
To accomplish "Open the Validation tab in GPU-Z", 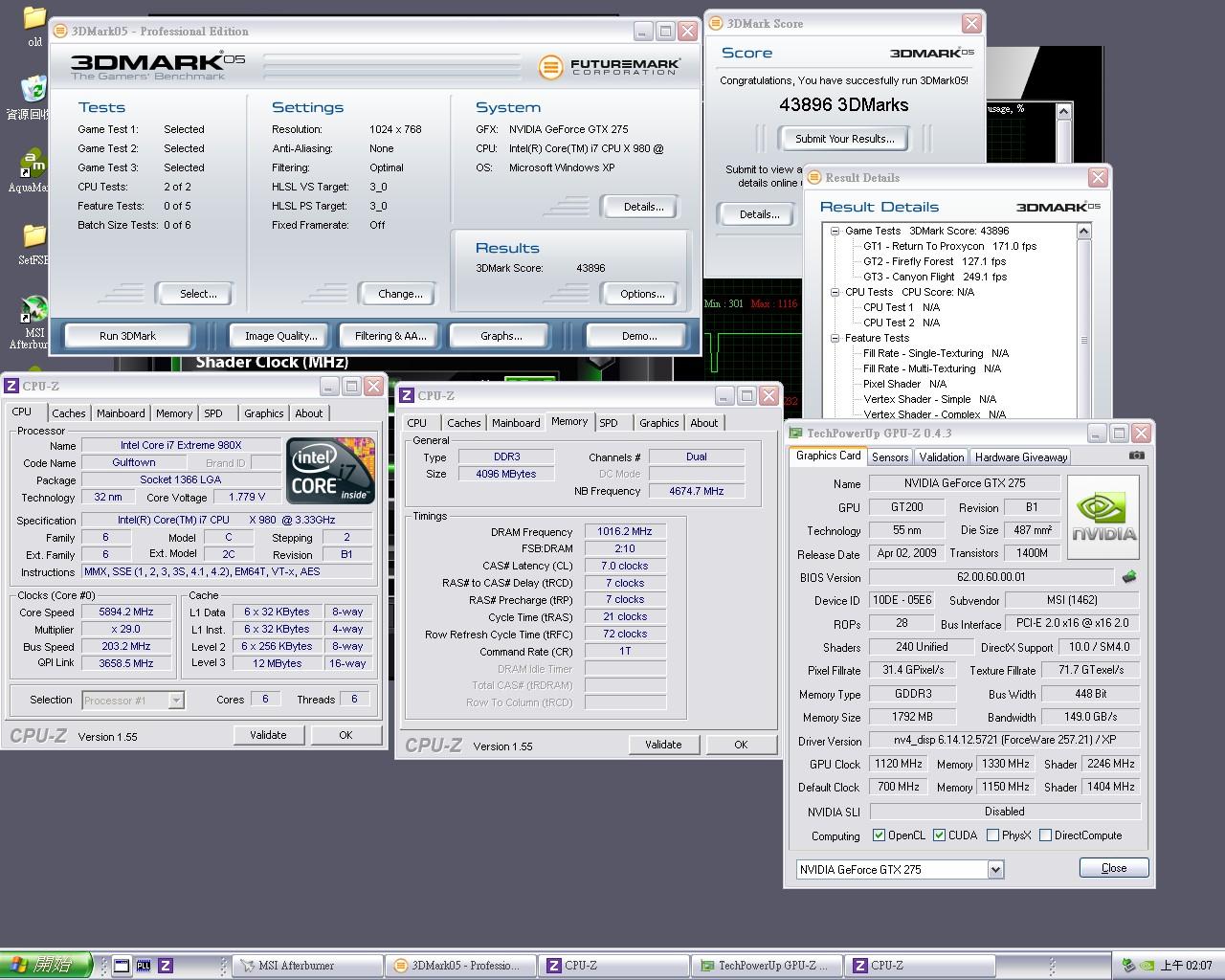I will click(942, 457).
